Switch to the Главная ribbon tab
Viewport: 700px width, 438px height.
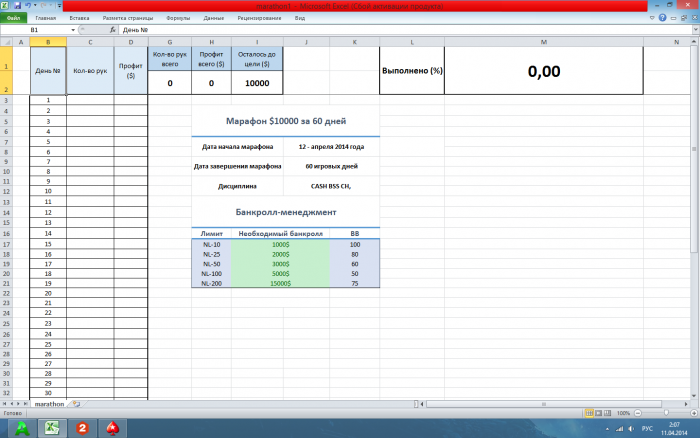coord(46,18)
